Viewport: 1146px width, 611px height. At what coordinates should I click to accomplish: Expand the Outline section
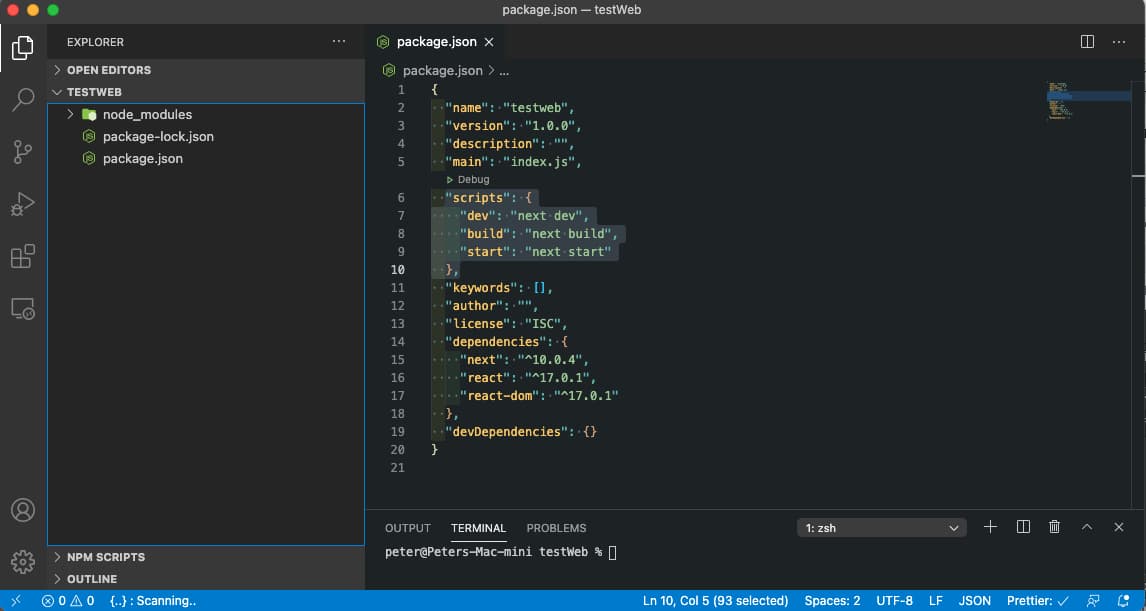(206, 579)
